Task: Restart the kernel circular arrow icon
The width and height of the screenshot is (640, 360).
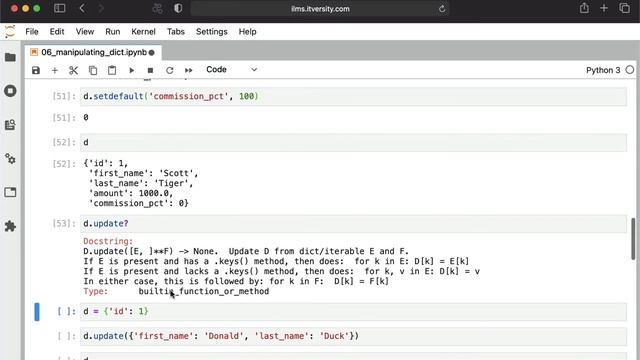Action: [x=169, y=70]
